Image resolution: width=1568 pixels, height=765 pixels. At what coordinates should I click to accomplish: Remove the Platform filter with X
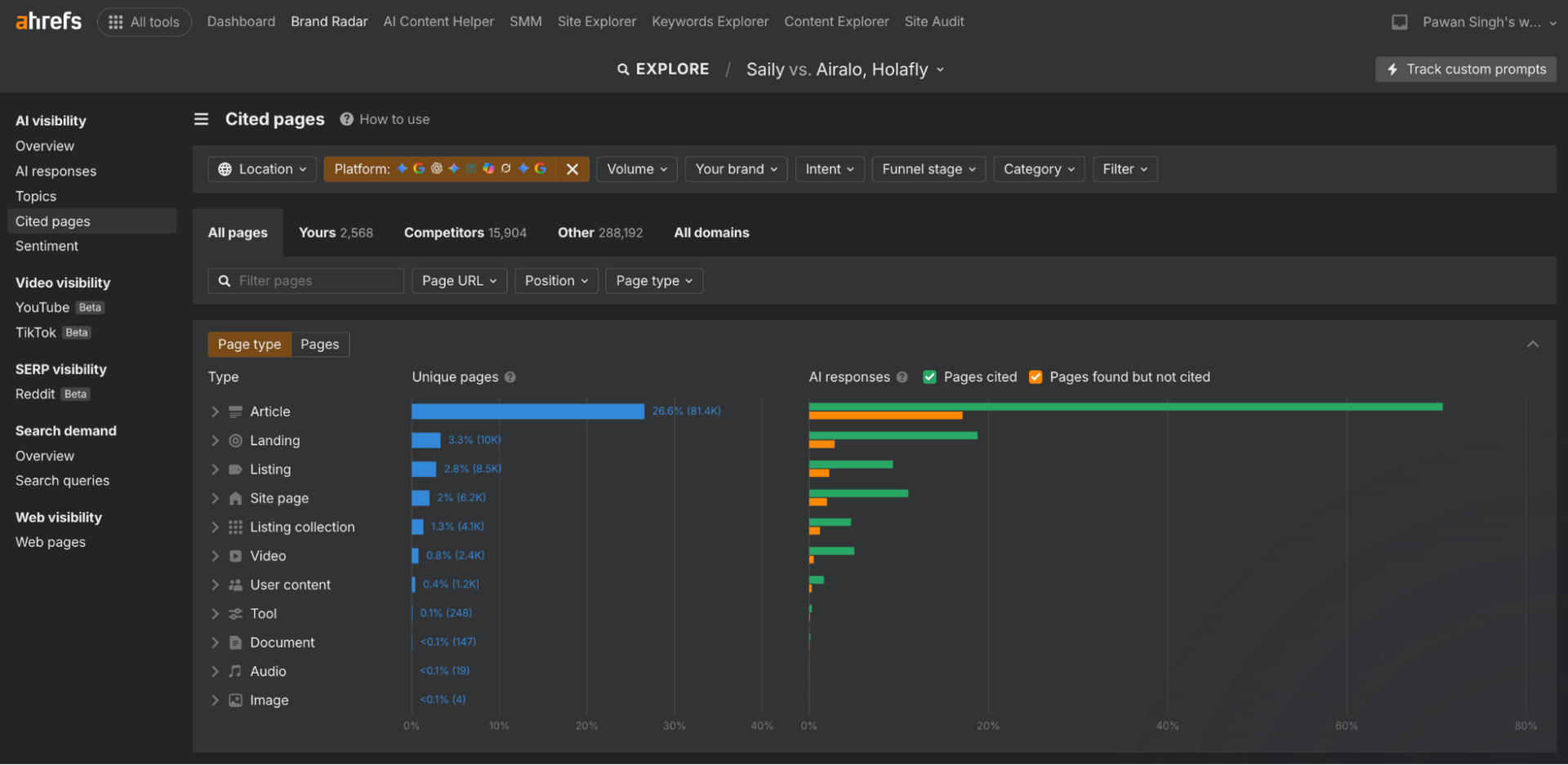point(572,169)
